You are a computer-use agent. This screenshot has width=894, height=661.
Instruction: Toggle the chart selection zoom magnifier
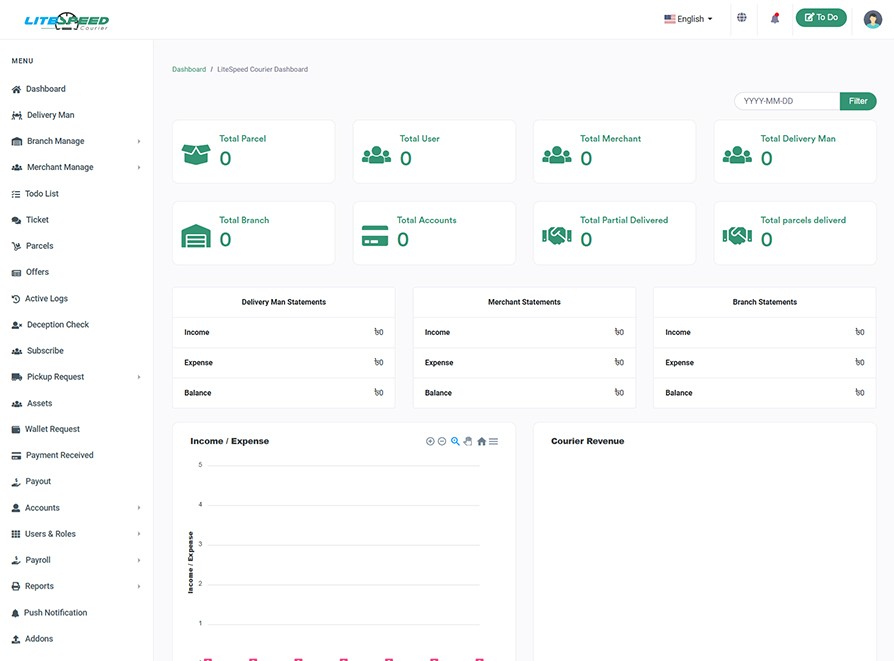click(455, 441)
